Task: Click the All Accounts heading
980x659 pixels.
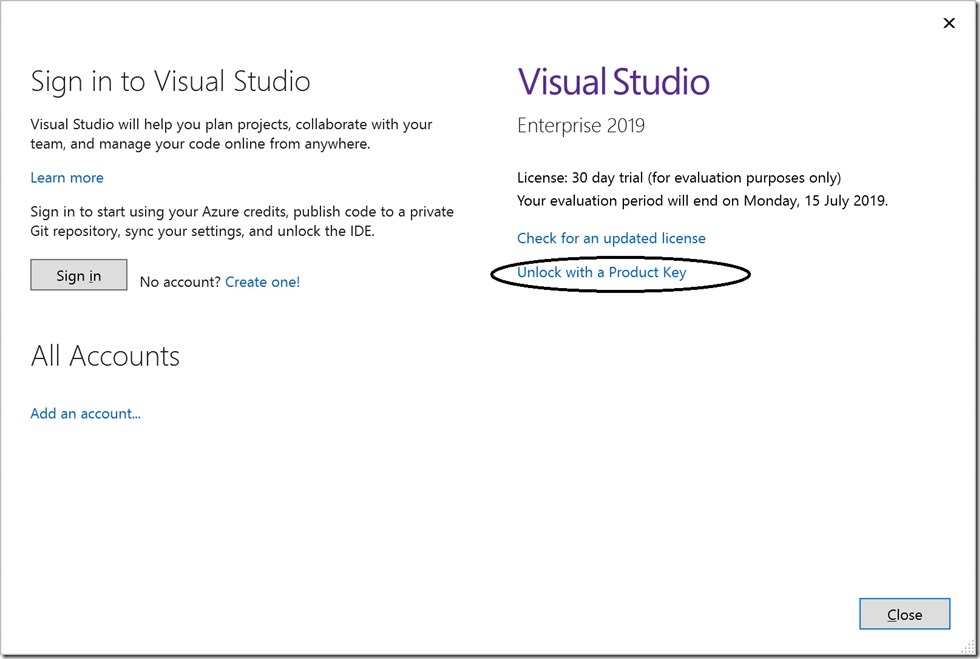Action: [x=105, y=356]
